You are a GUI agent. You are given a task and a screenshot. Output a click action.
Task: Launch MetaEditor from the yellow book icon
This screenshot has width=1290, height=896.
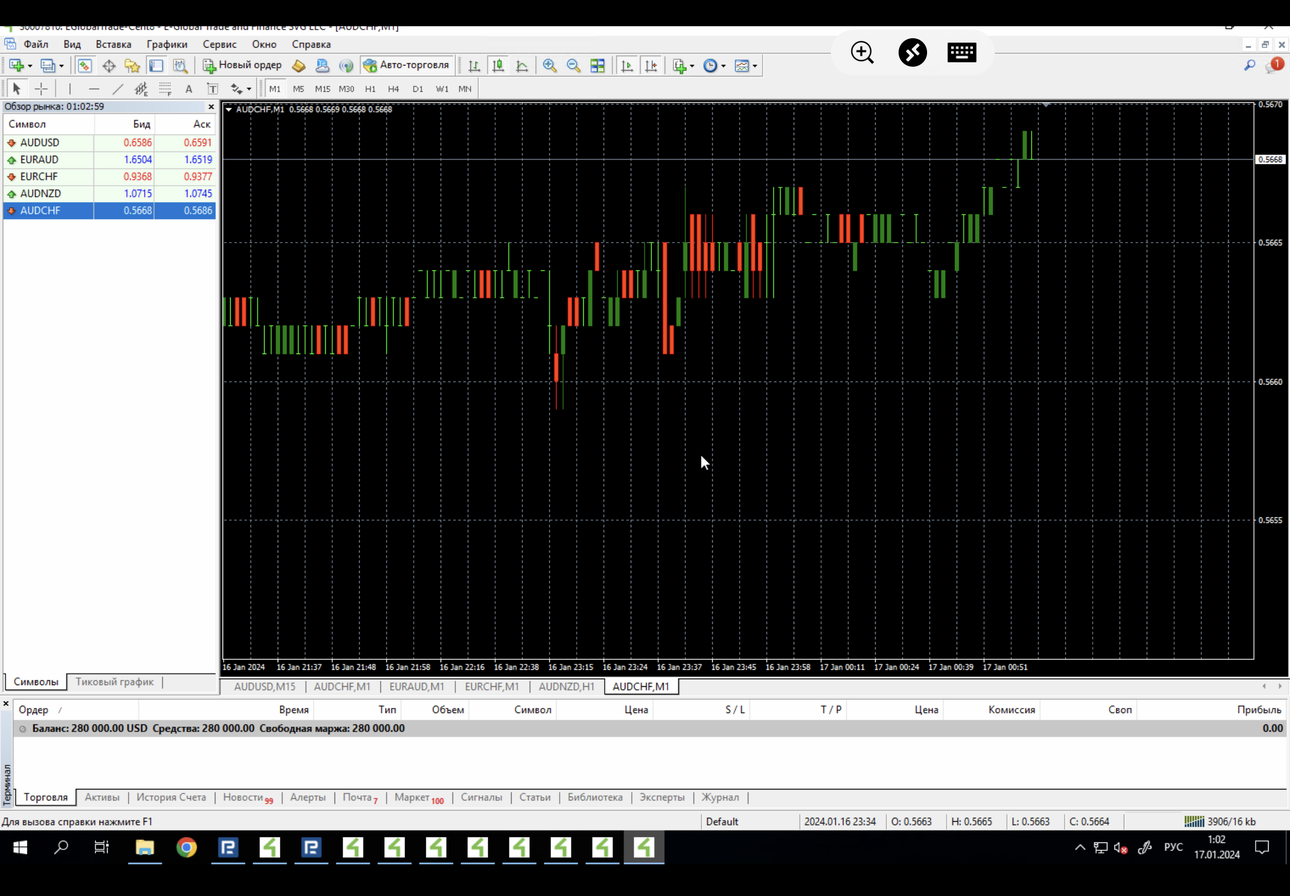tap(298, 66)
